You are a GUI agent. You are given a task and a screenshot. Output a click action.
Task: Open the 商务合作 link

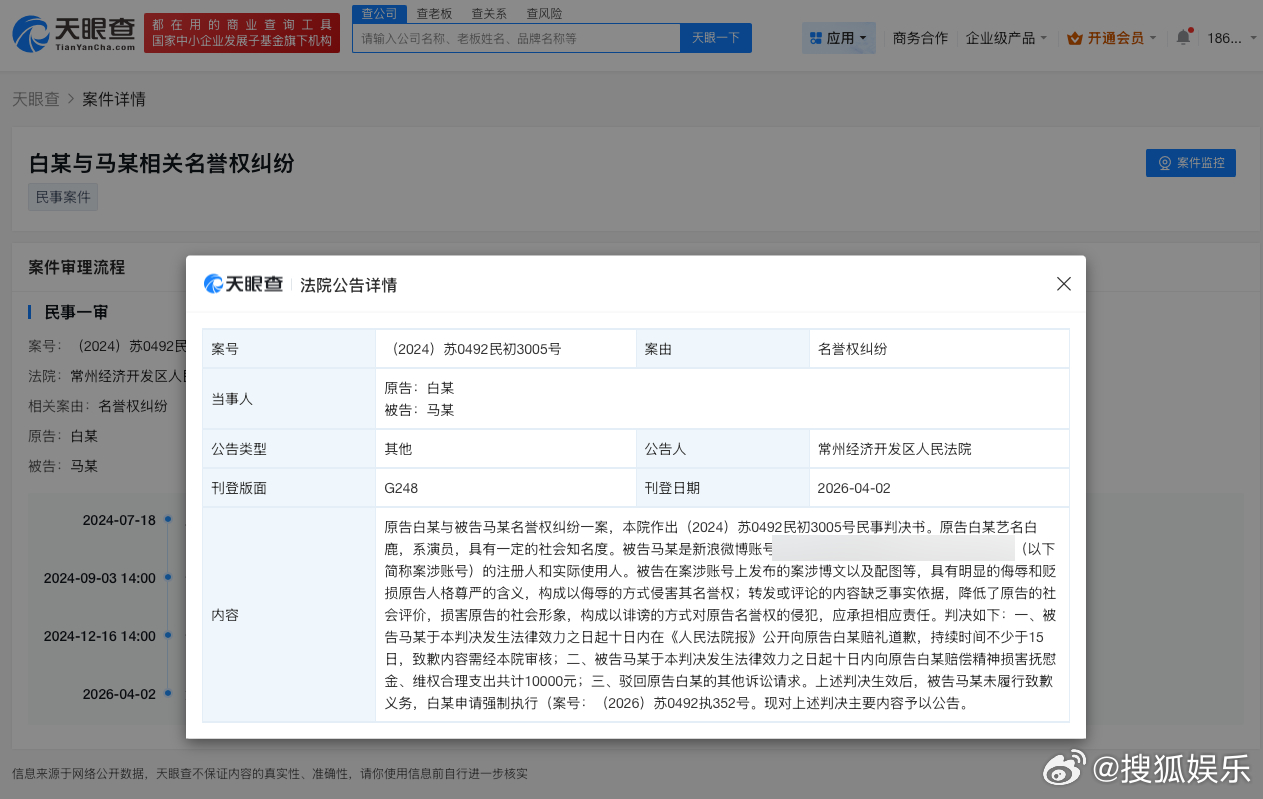(920, 38)
